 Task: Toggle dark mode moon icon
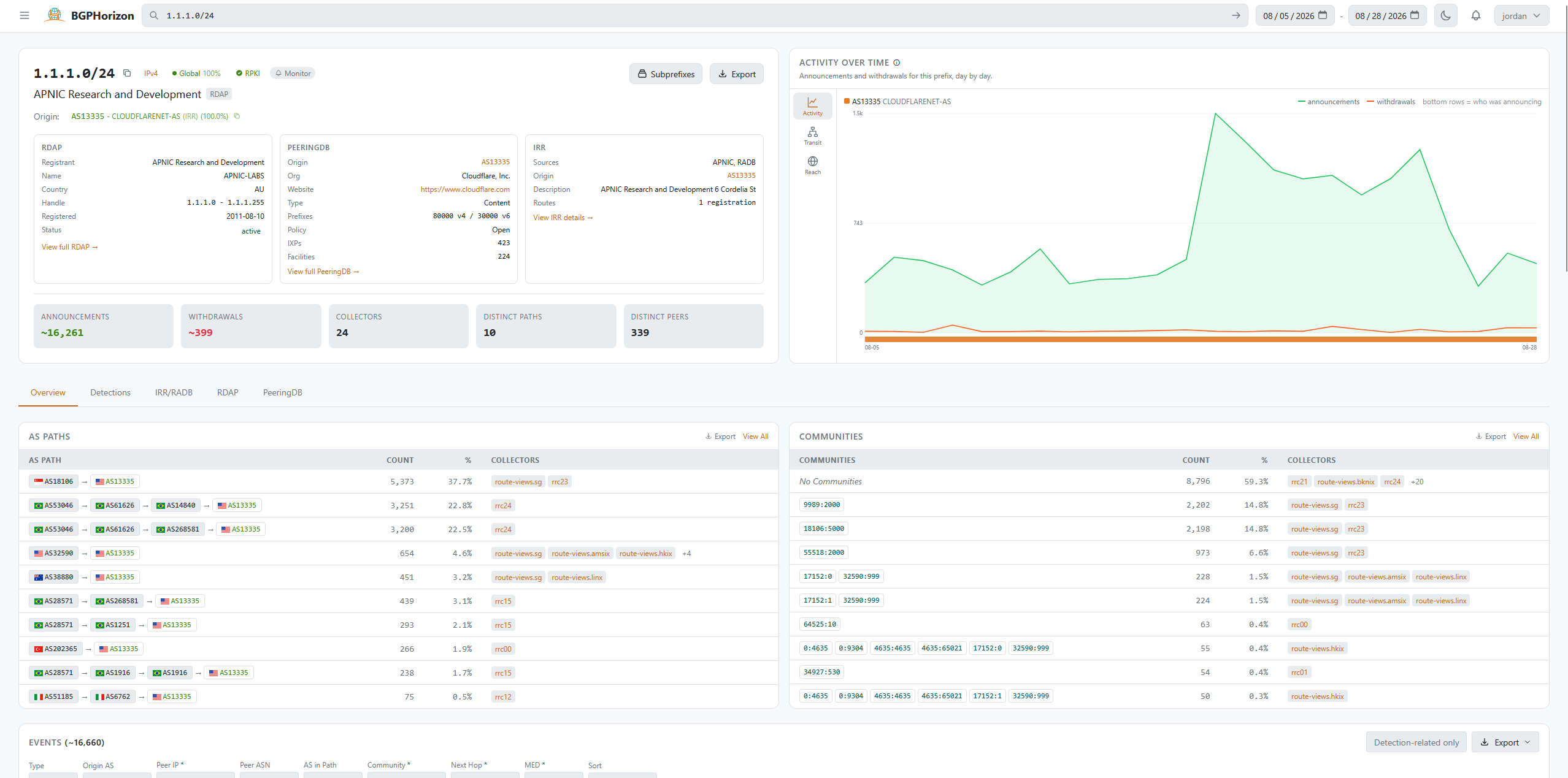(1445, 15)
